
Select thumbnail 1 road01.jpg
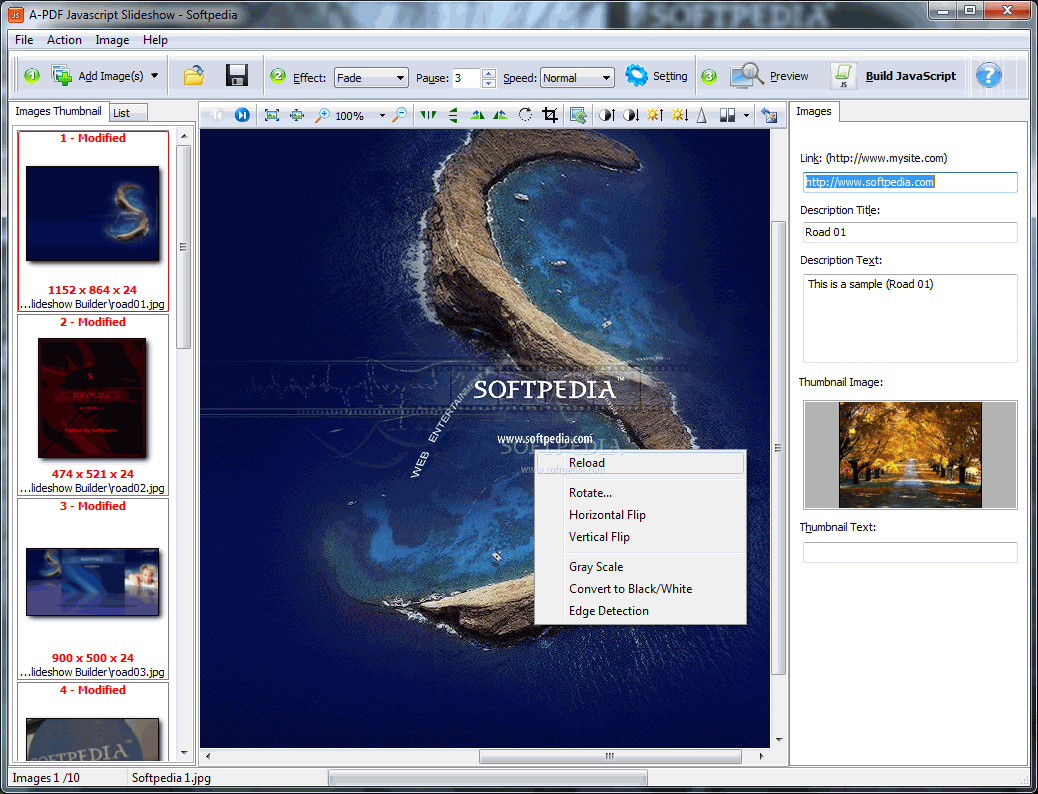pyautogui.click(x=93, y=221)
